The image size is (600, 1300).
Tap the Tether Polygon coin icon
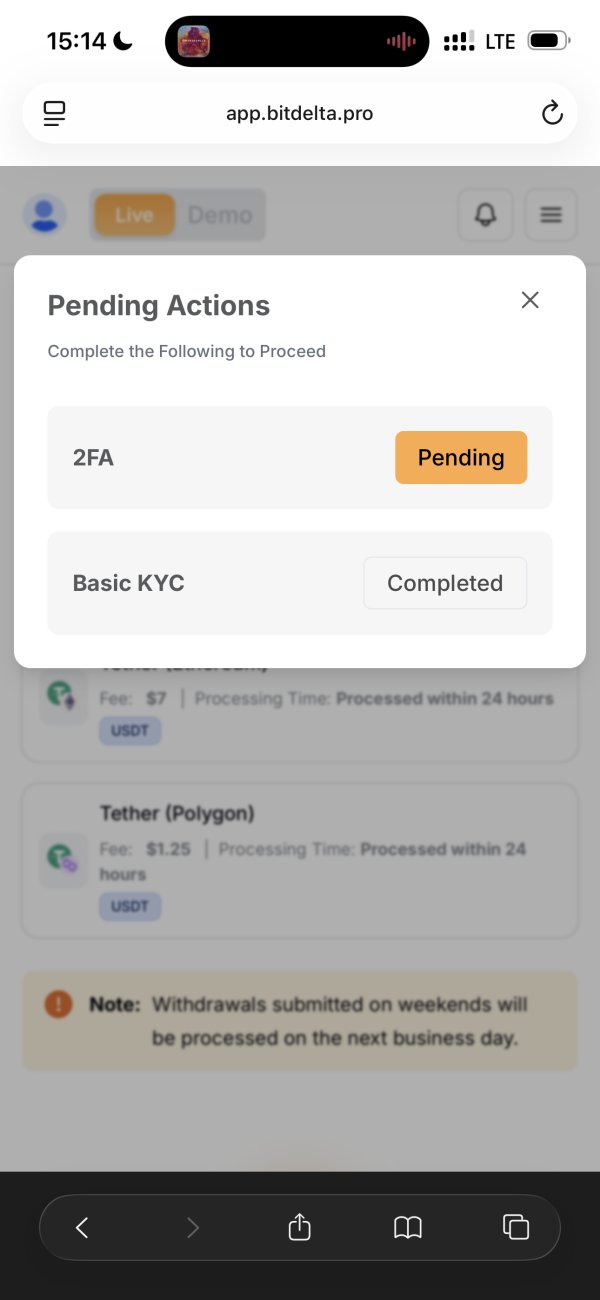(x=62, y=858)
